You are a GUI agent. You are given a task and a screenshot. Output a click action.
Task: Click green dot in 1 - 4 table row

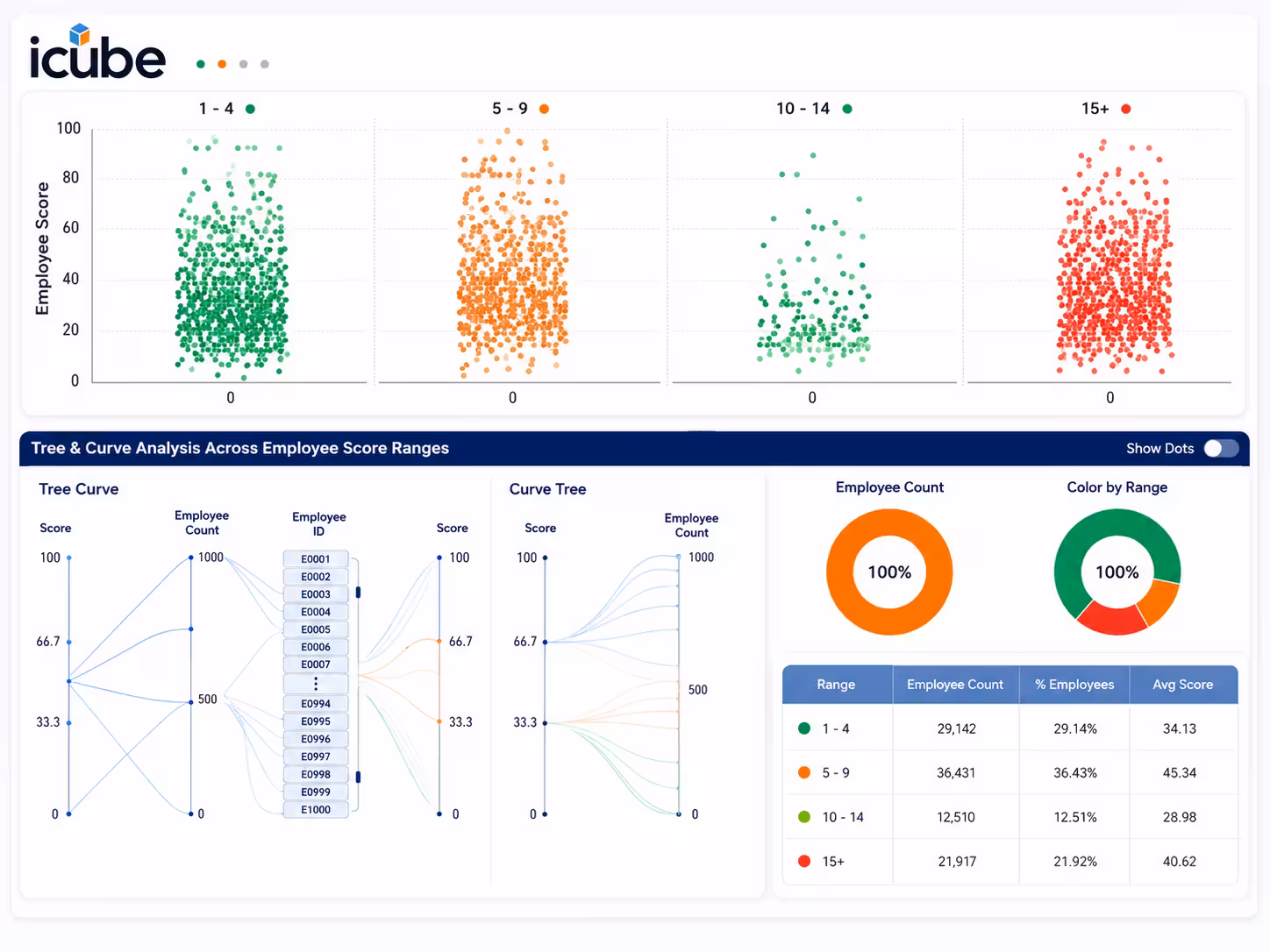(x=804, y=728)
